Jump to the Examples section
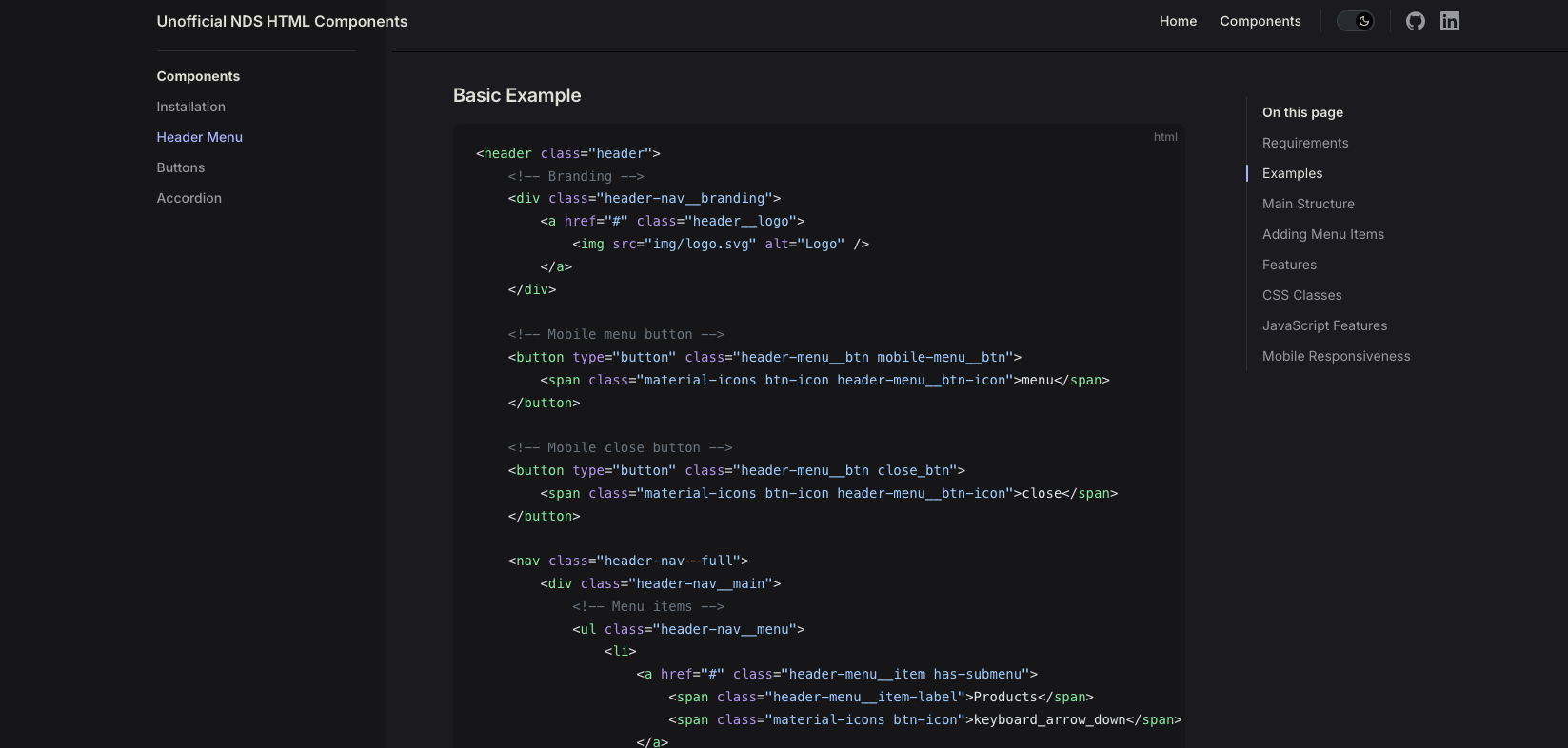Viewport: 1568px width, 748px height. (1292, 173)
